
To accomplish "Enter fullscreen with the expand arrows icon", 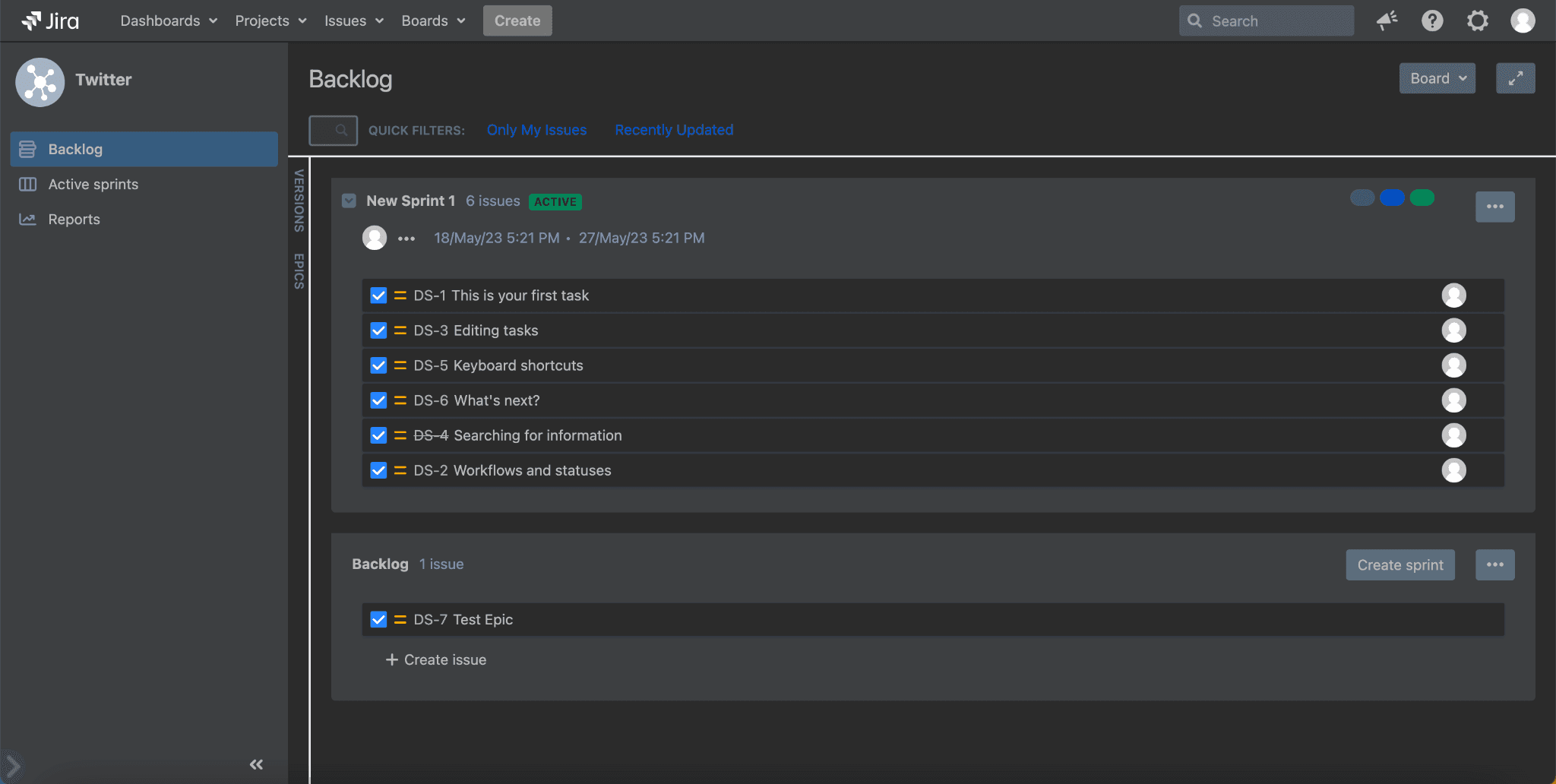I will [x=1515, y=78].
